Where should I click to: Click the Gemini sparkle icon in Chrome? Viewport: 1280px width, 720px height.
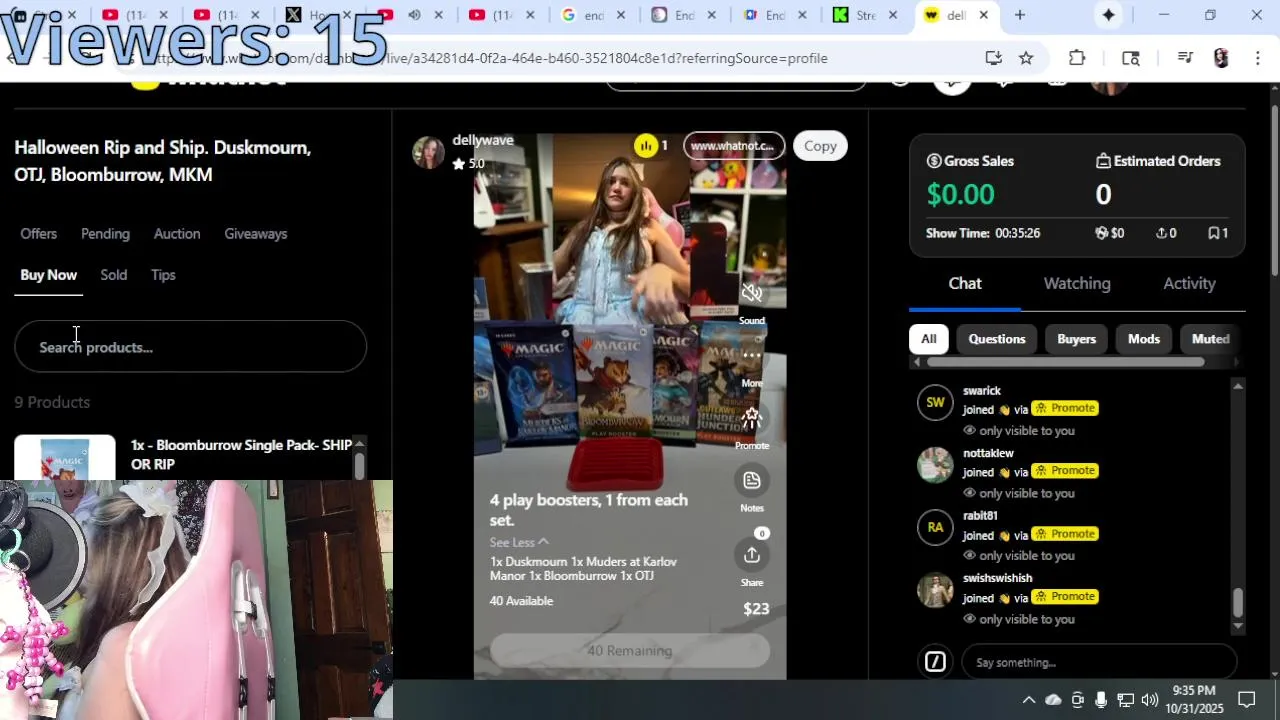(1109, 15)
